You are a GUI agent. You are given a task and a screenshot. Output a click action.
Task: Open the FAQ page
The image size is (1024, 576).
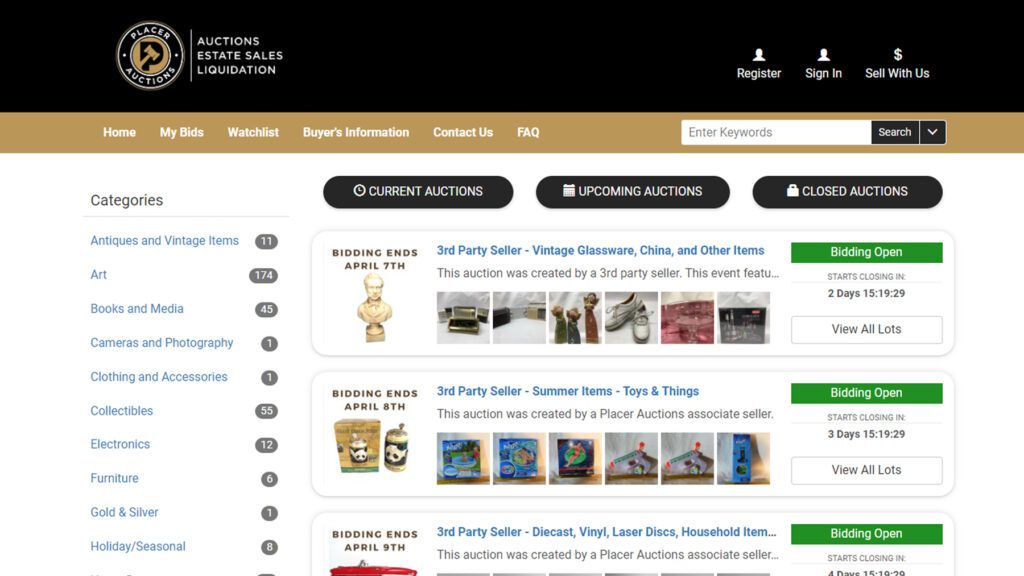coord(528,132)
